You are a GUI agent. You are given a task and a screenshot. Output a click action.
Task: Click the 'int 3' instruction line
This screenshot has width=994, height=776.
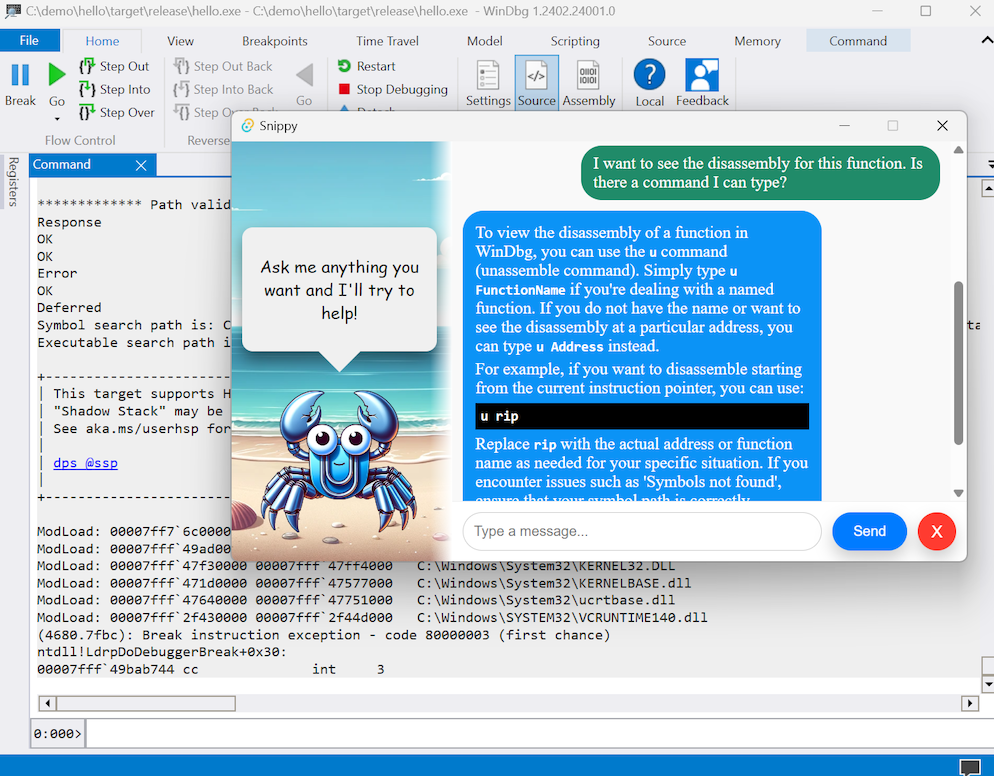click(x=210, y=669)
